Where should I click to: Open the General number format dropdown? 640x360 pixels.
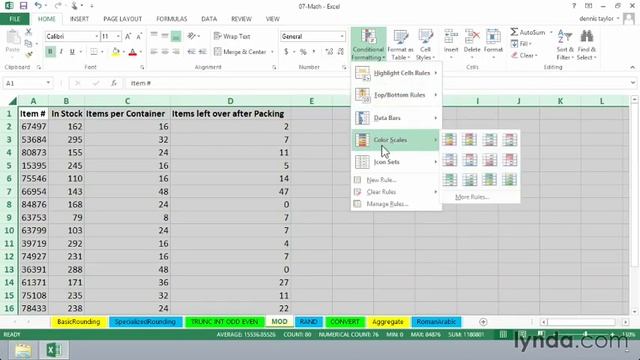342,36
